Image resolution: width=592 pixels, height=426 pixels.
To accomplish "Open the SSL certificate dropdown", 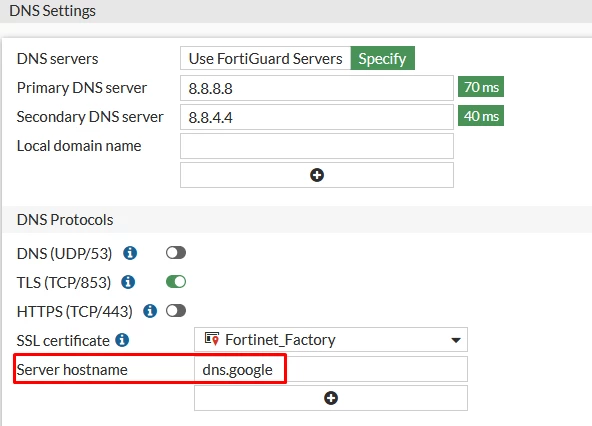I will (331, 340).
